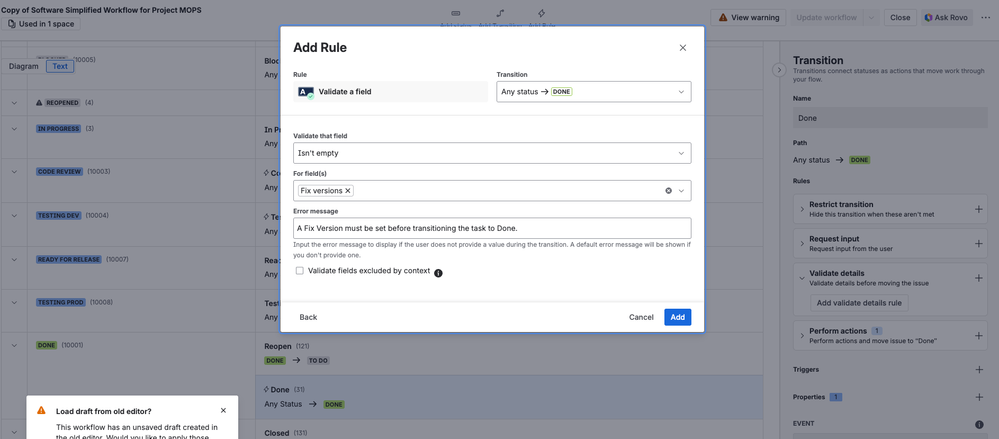This screenshot has width=999, height=439.
Task: Select the DONE (10001) status lozenge
Action: click(x=47, y=345)
